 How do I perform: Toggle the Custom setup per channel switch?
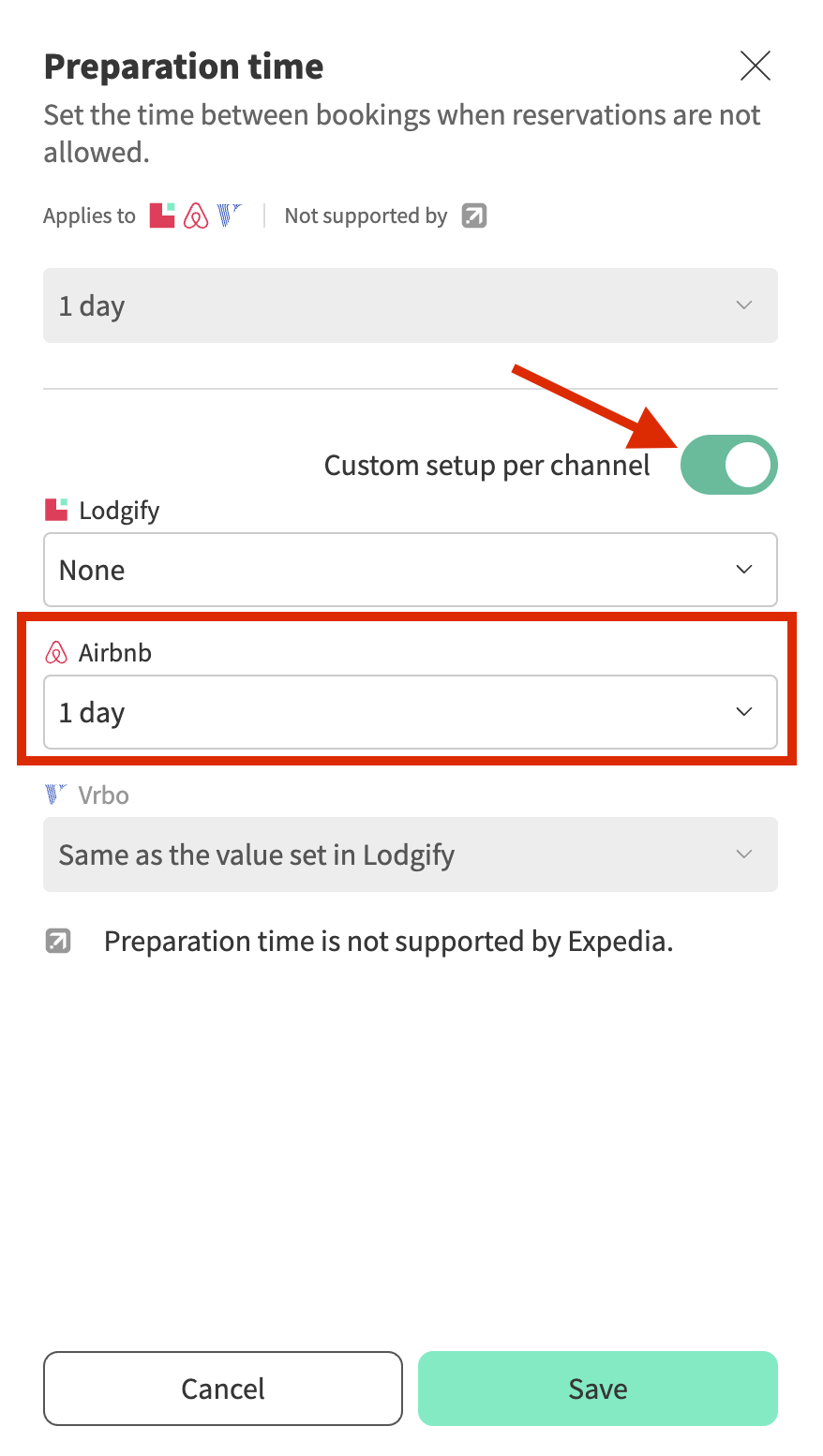(x=728, y=465)
